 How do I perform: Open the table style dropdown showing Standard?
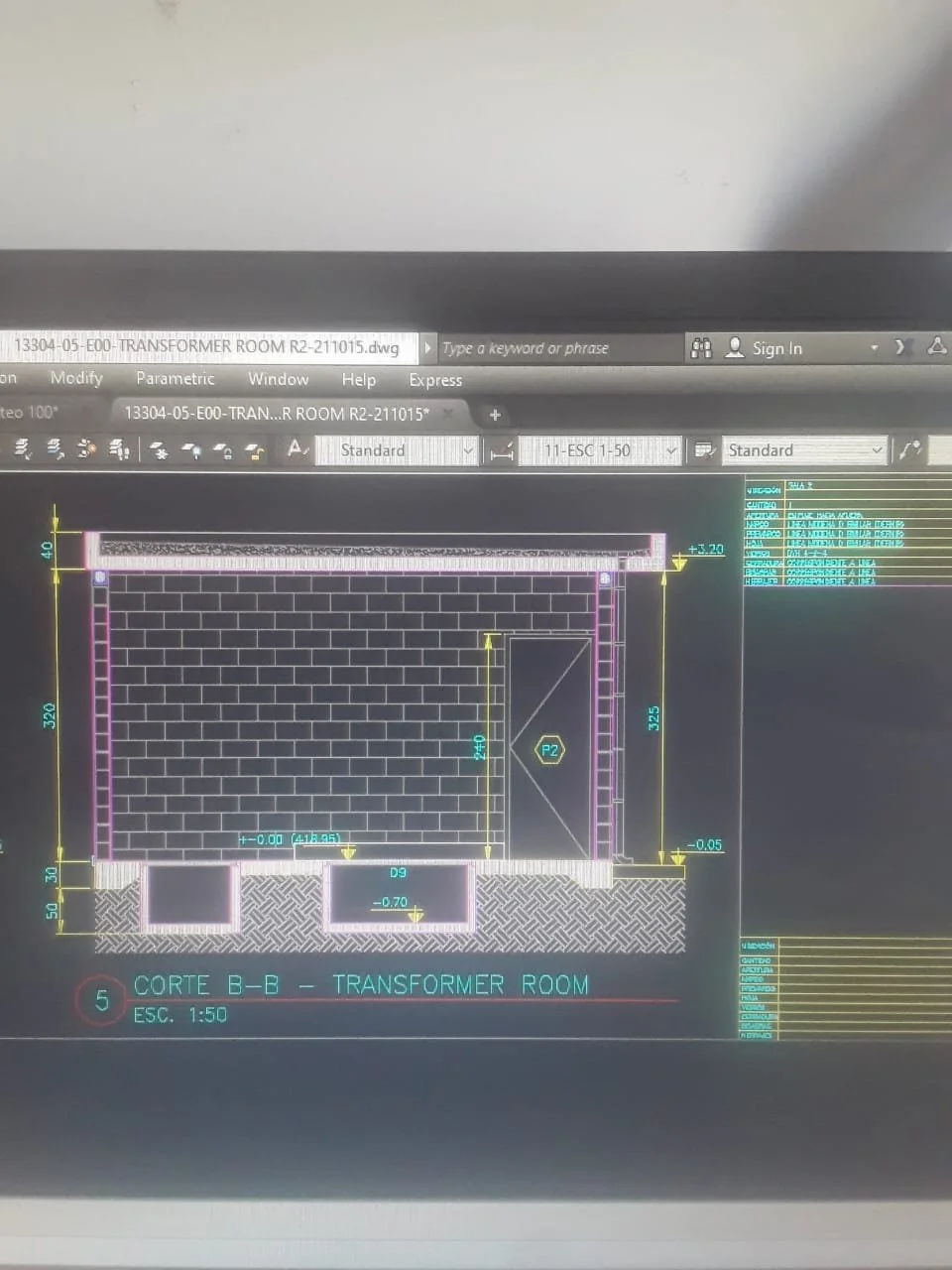coord(803,450)
